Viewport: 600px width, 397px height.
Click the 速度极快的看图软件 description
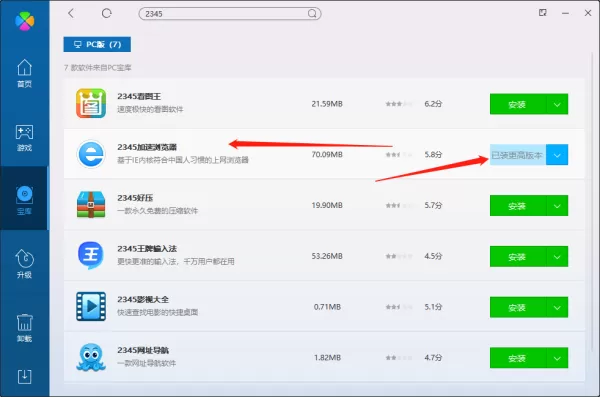[x=150, y=109]
